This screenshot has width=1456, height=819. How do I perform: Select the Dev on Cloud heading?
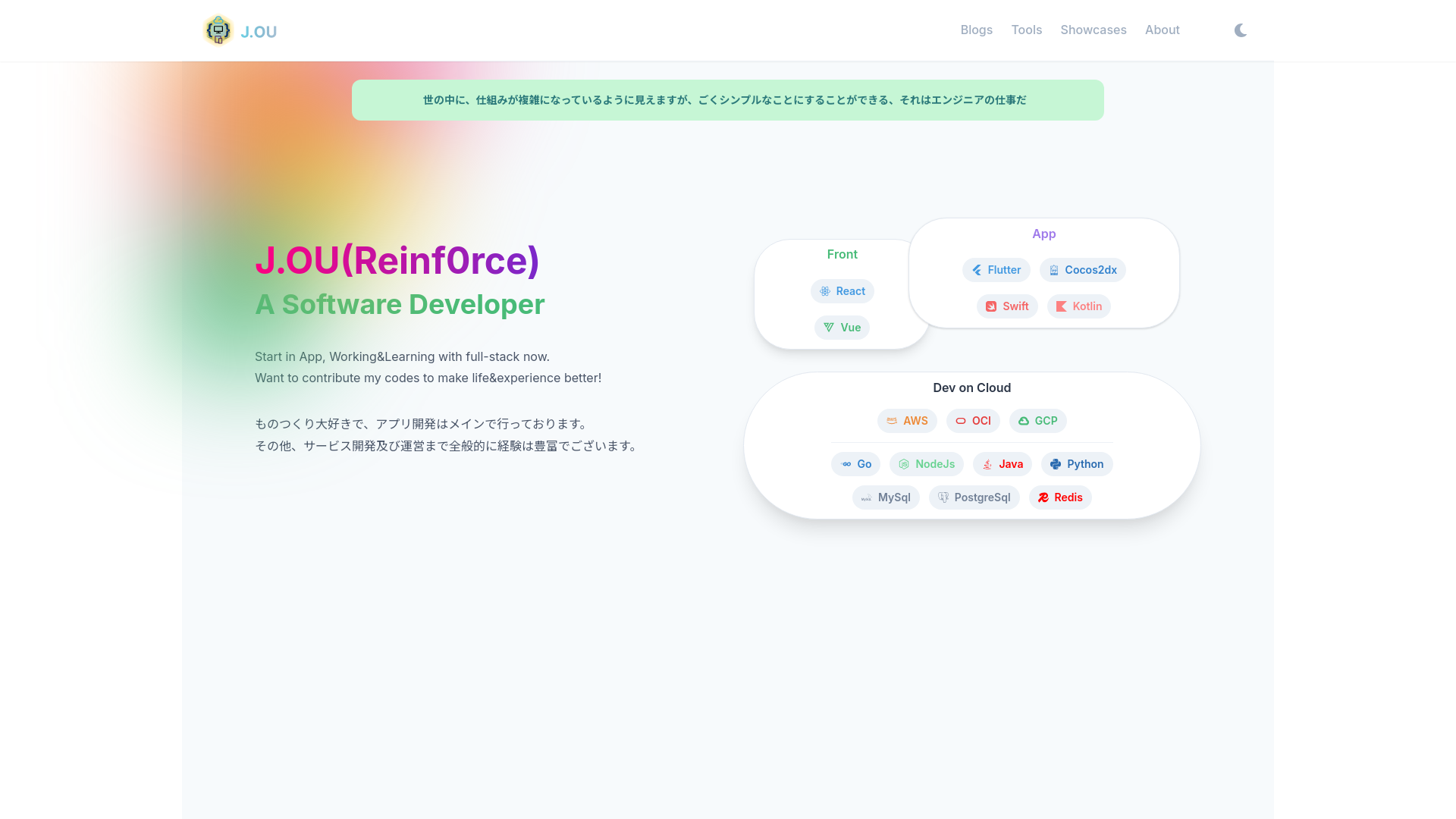[971, 388]
